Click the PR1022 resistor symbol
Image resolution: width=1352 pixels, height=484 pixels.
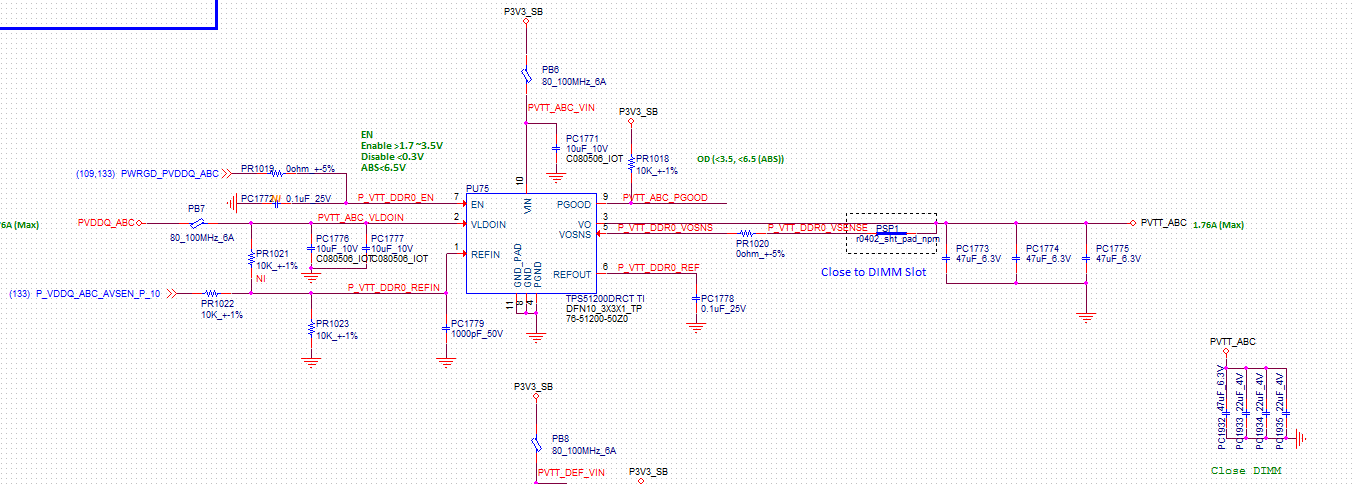pos(212,294)
